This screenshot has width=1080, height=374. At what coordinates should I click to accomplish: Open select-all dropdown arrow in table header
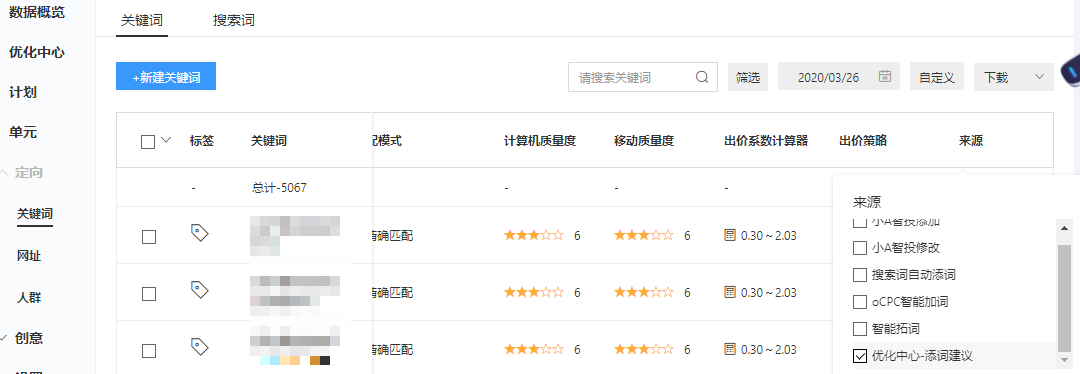point(165,141)
